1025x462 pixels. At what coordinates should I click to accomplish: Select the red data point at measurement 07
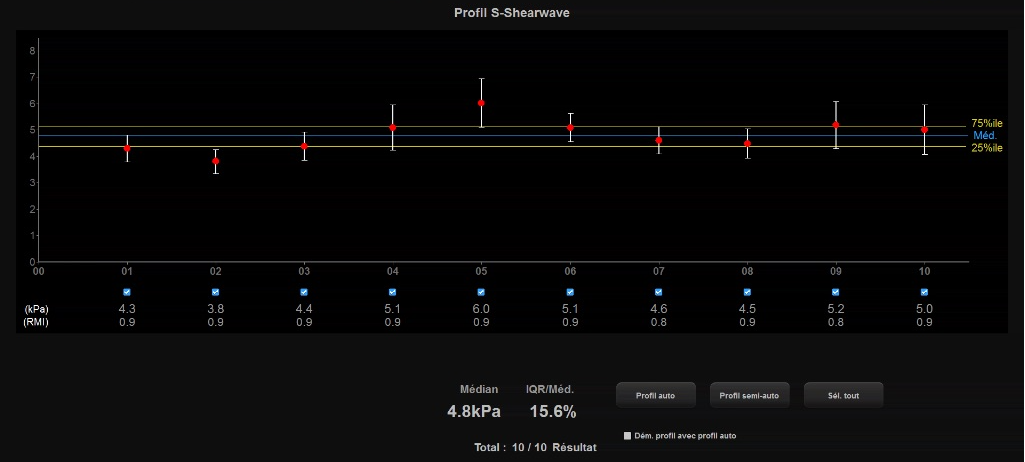pyautogui.click(x=658, y=140)
